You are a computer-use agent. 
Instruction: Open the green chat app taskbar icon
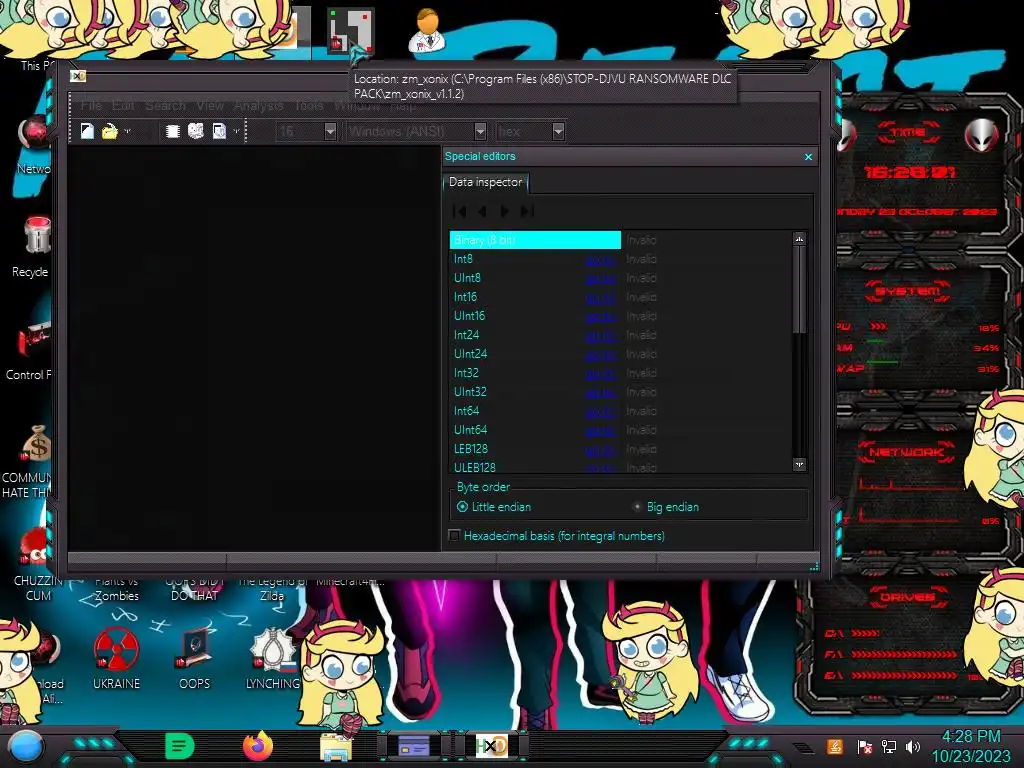(x=180, y=746)
